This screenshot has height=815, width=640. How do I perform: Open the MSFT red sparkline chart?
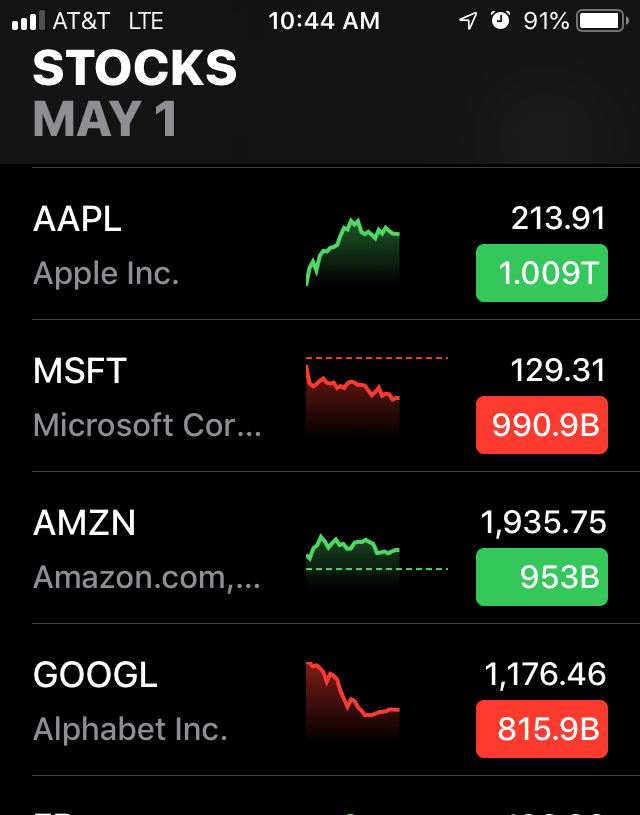tap(352, 398)
